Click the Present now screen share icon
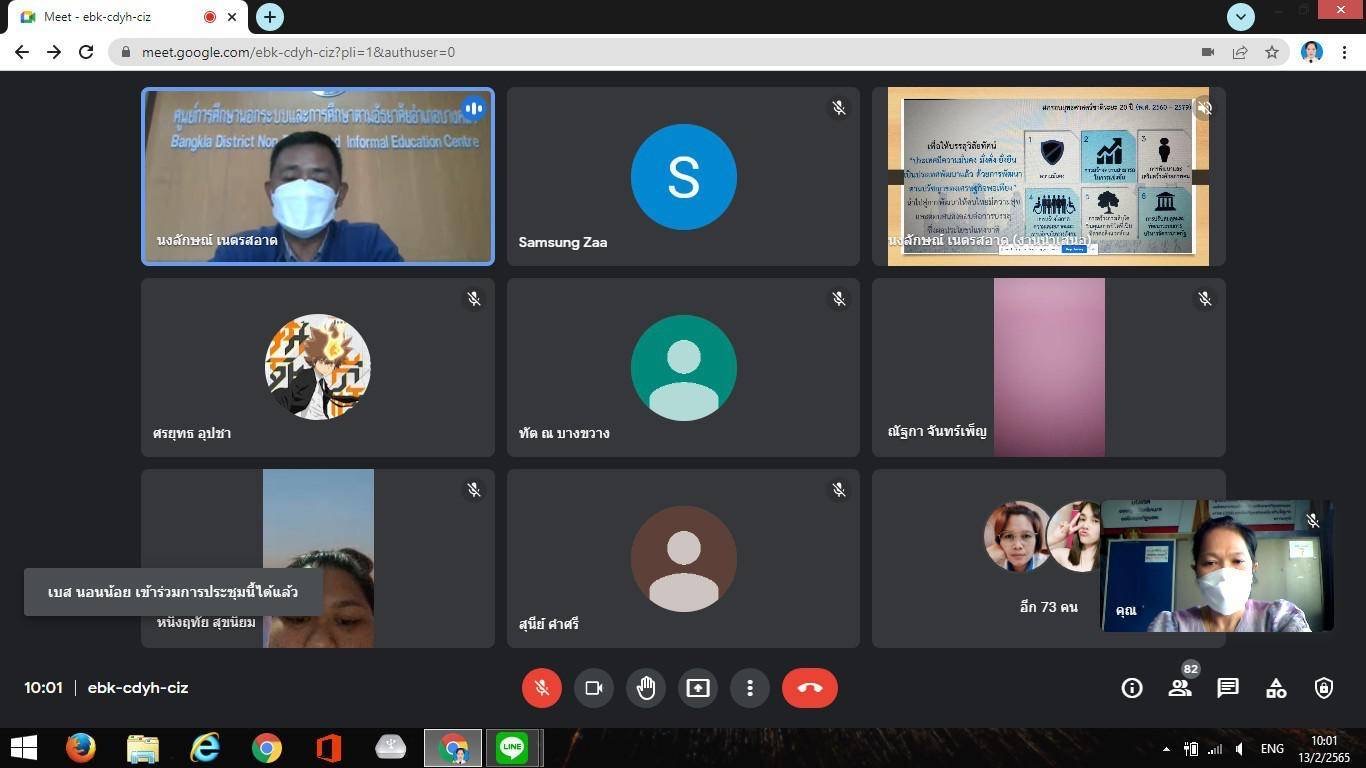Image resolution: width=1366 pixels, height=768 pixels. 698,688
